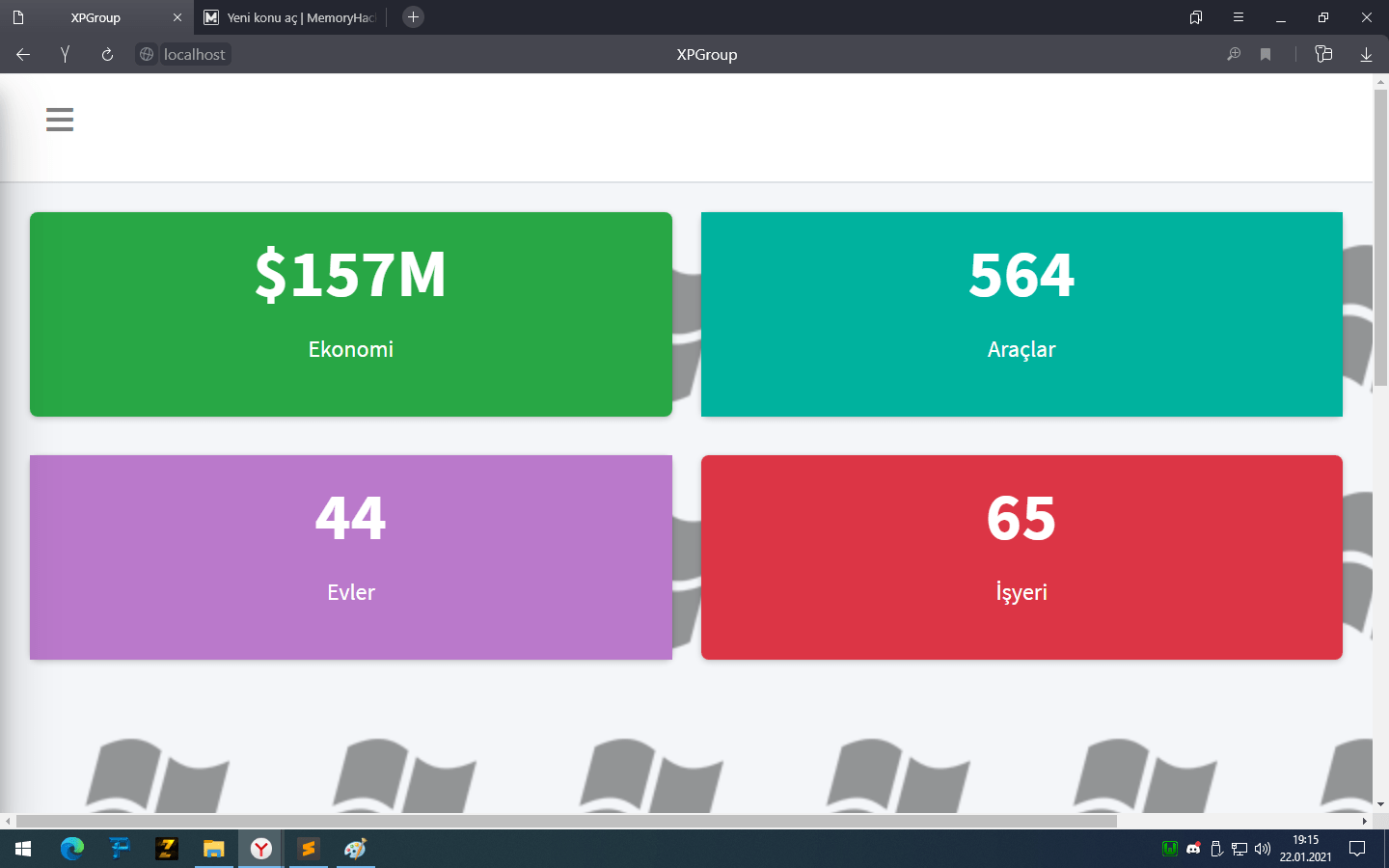The width and height of the screenshot is (1389, 868).
Task: Select the 44 Evler card
Action: pyautogui.click(x=351, y=557)
